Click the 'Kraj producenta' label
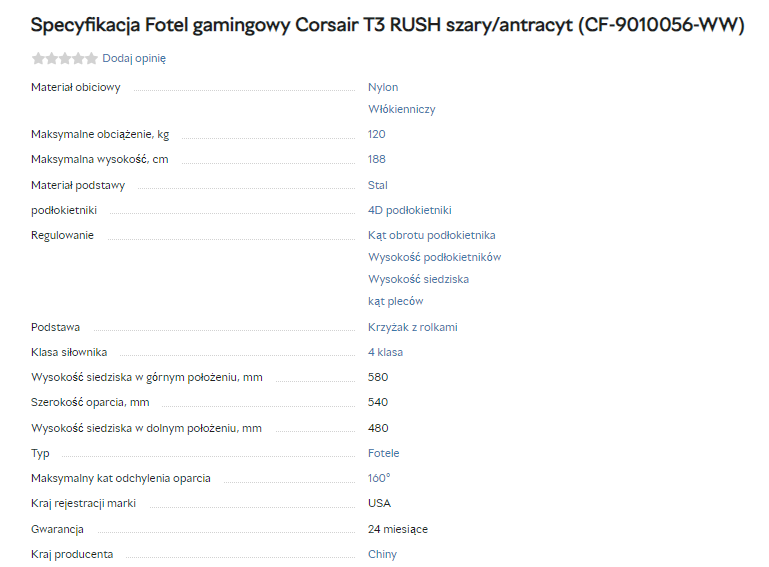Screen dimensions: 769x567 pyautogui.click(x=72, y=554)
